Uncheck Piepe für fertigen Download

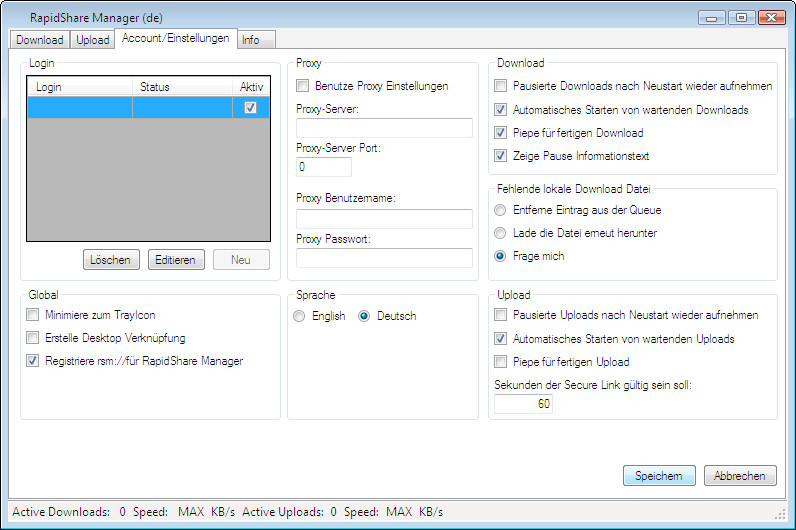pos(501,132)
